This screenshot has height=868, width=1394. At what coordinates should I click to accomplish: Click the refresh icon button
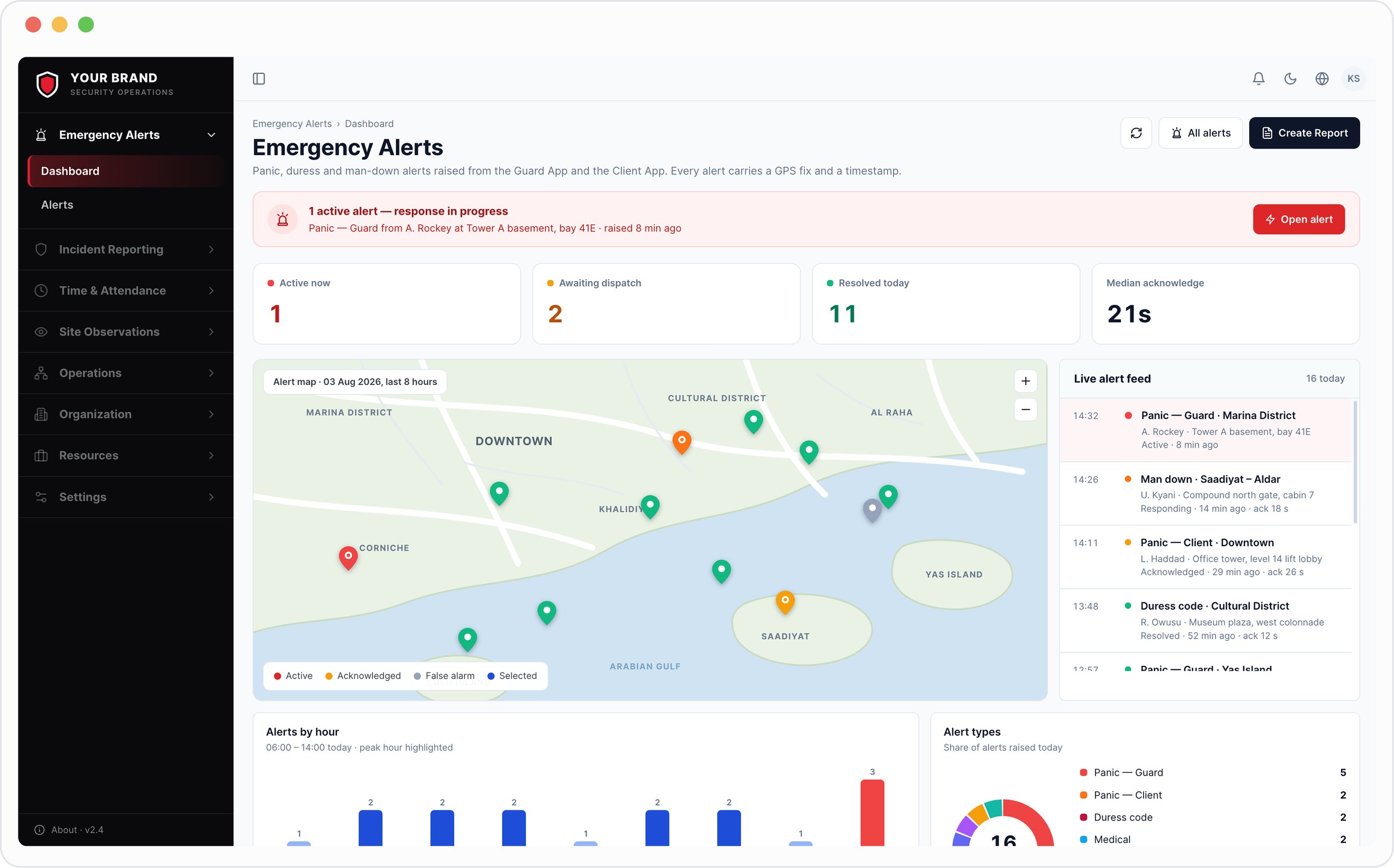pos(1136,133)
